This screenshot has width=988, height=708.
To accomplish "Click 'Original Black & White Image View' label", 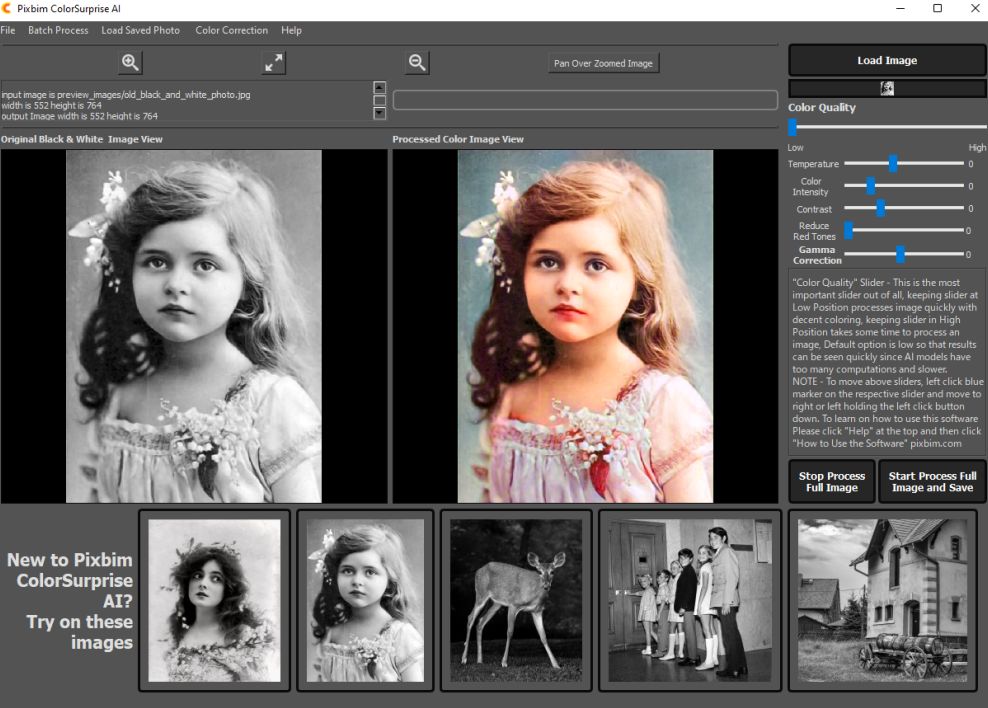I will click(82, 139).
